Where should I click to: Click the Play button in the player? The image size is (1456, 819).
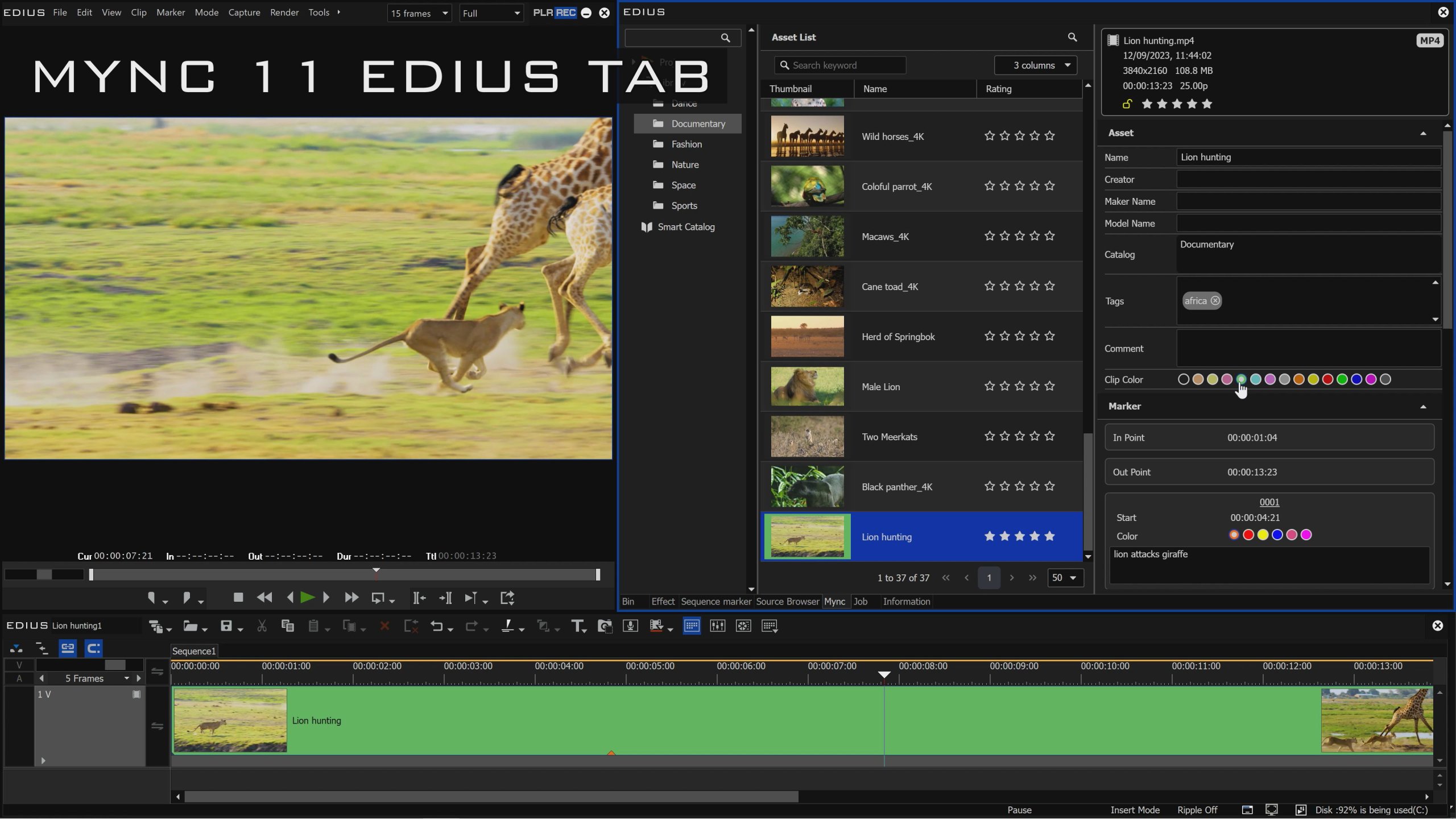(x=307, y=597)
